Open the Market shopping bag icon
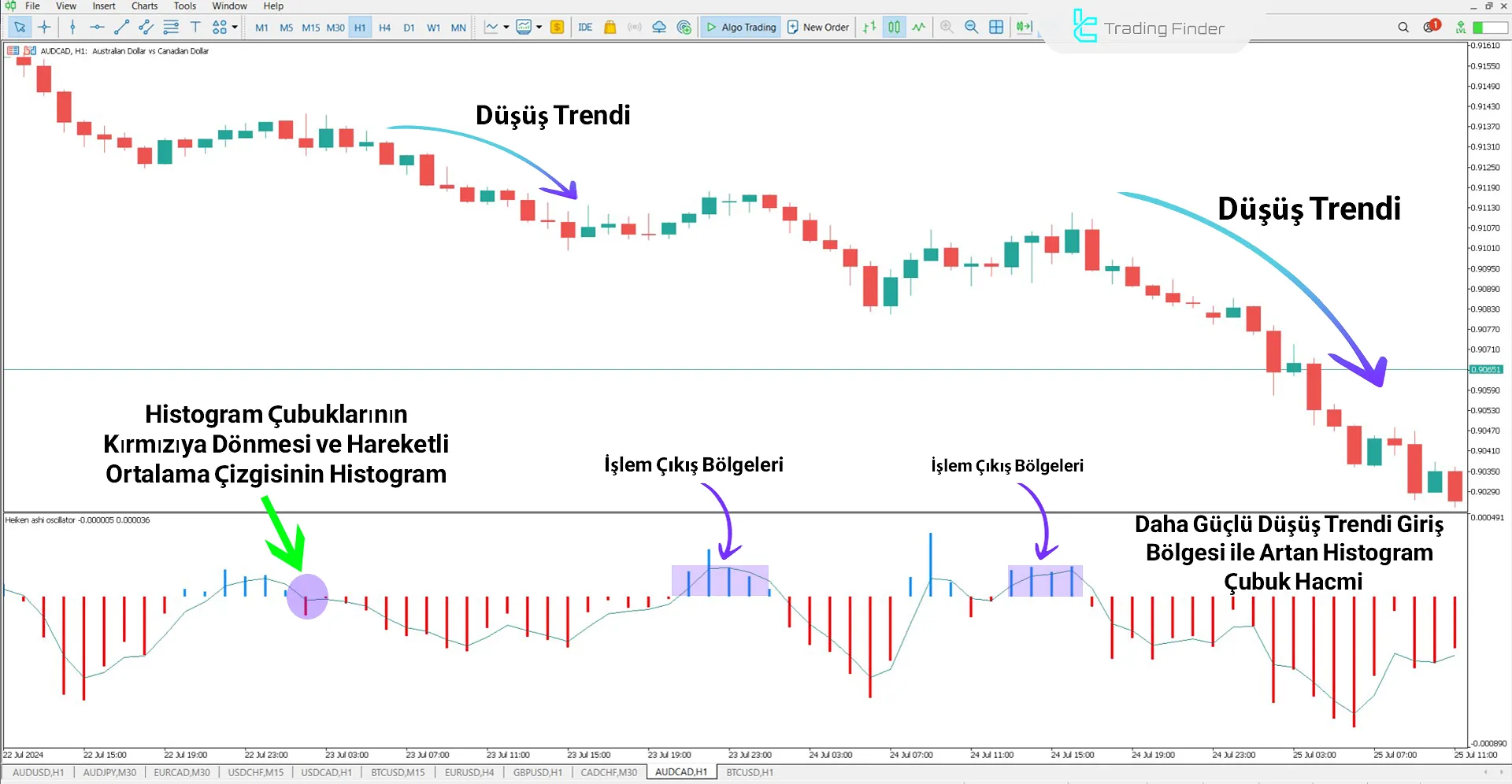The height and width of the screenshot is (784, 1512). point(610,28)
